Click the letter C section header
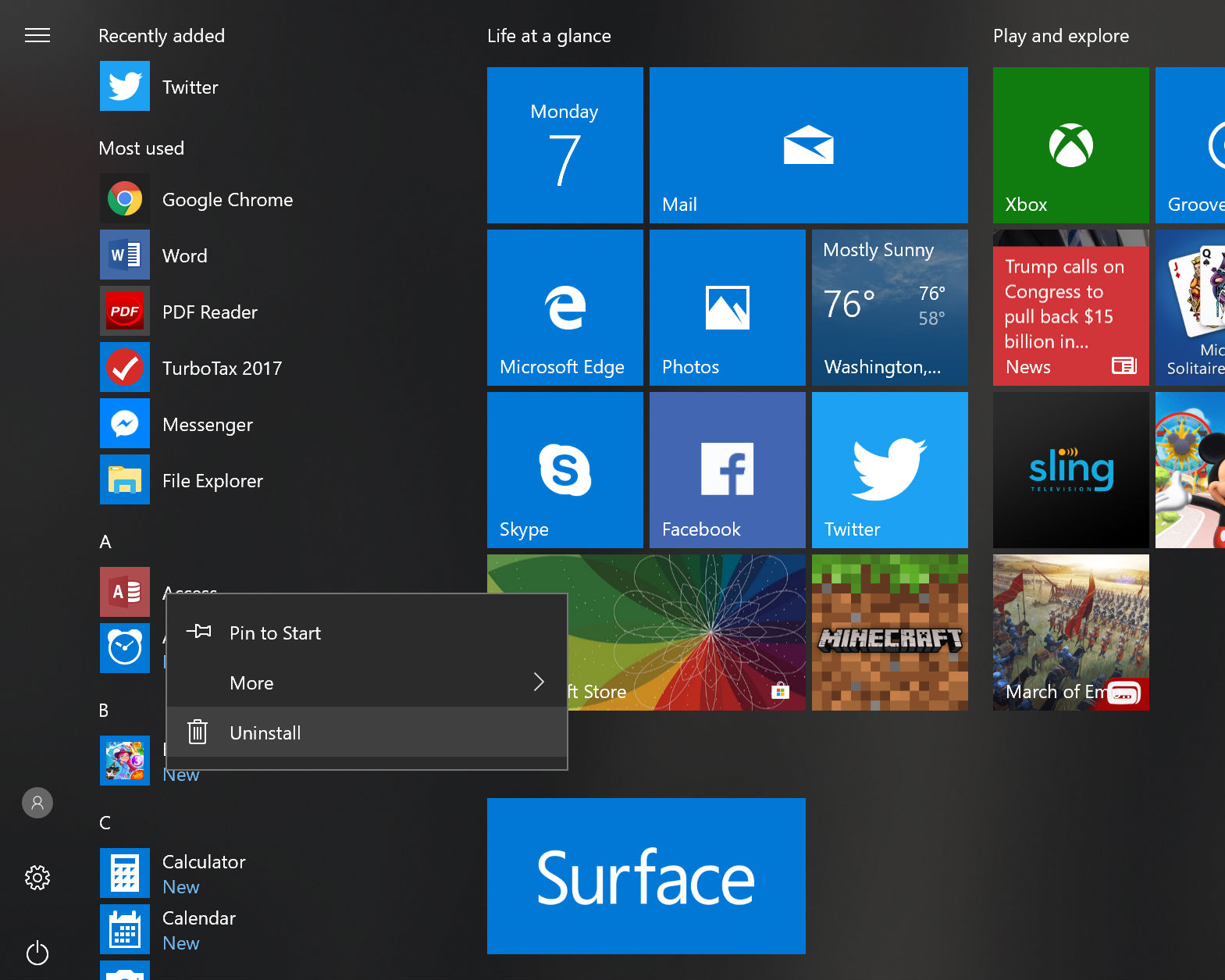 pyautogui.click(x=105, y=823)
